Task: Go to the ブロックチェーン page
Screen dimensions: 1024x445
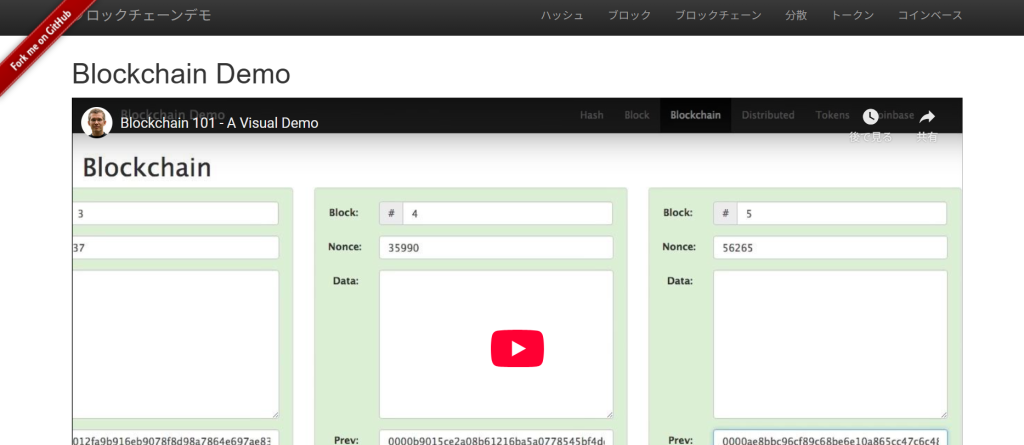Action: [718, 16]
